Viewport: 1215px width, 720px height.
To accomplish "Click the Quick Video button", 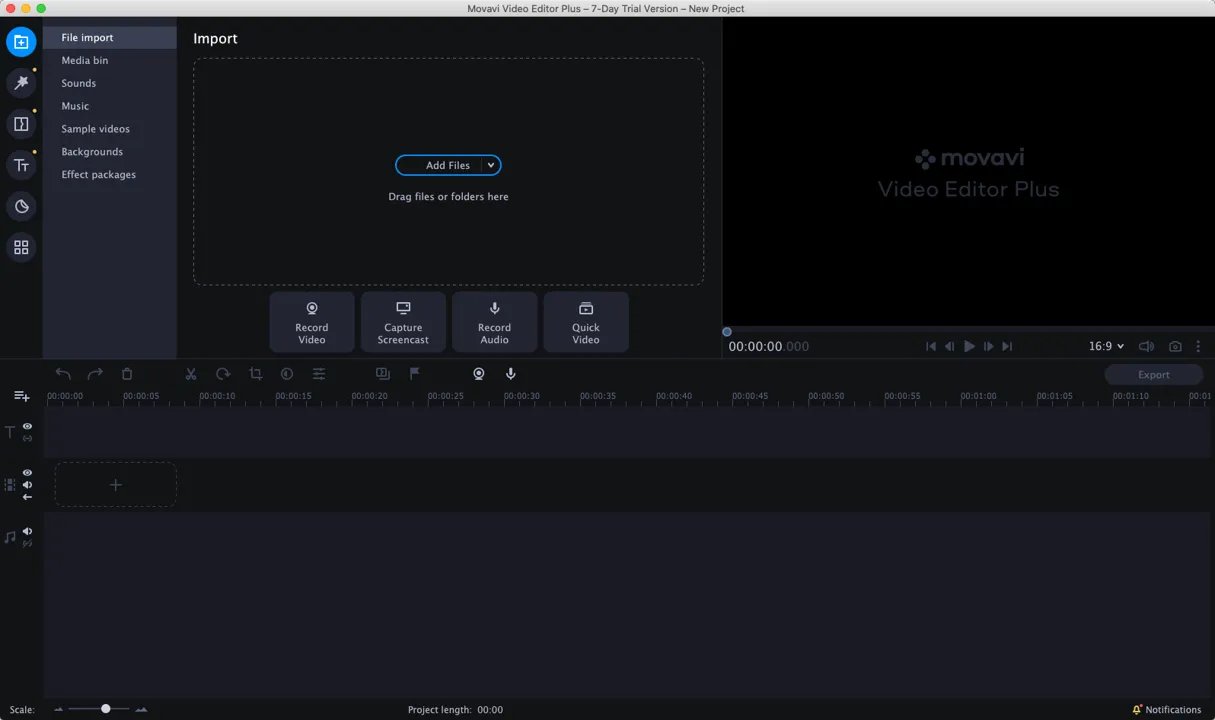I will click(586, 322).
